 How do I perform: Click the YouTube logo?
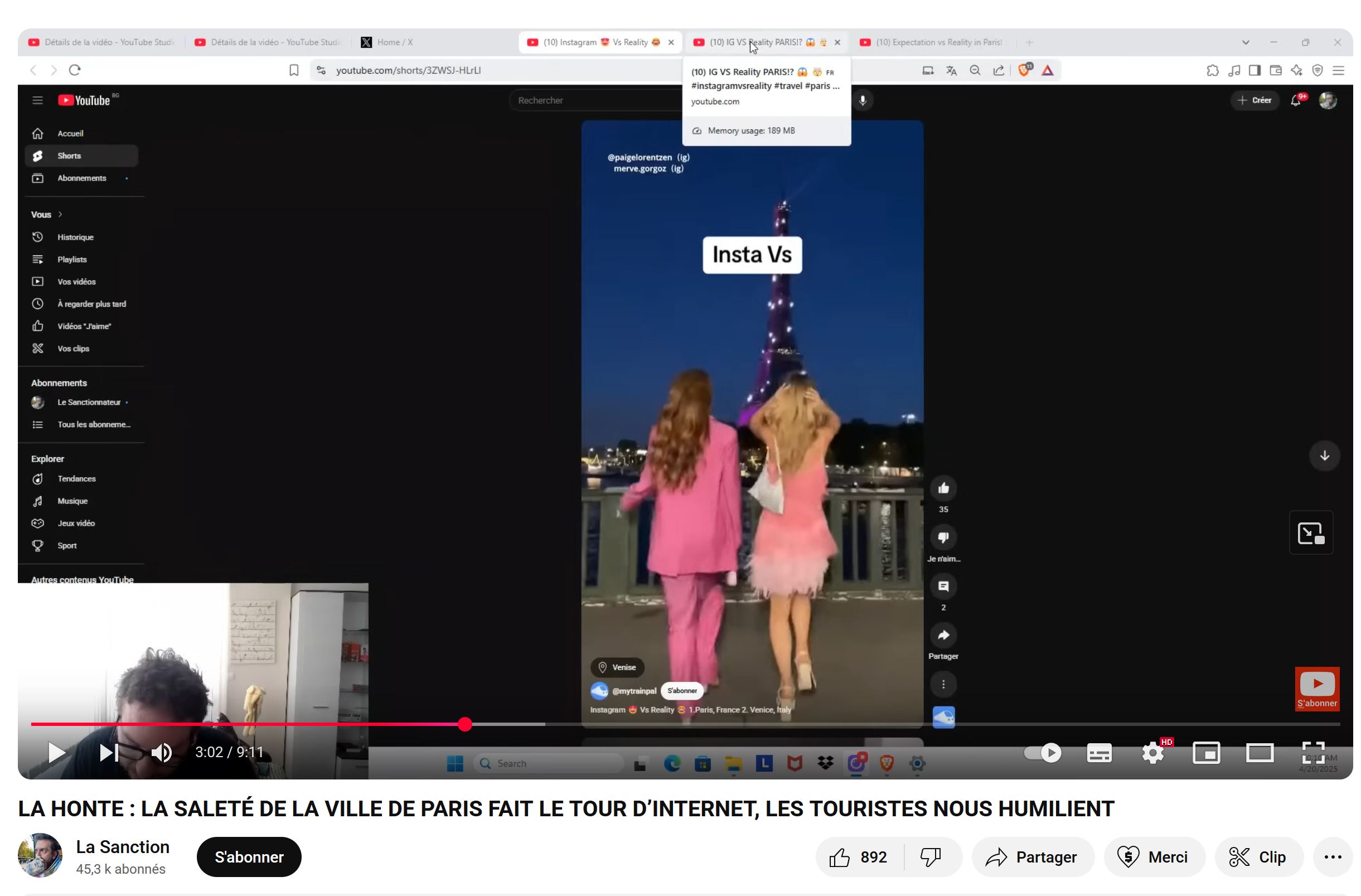85,100
